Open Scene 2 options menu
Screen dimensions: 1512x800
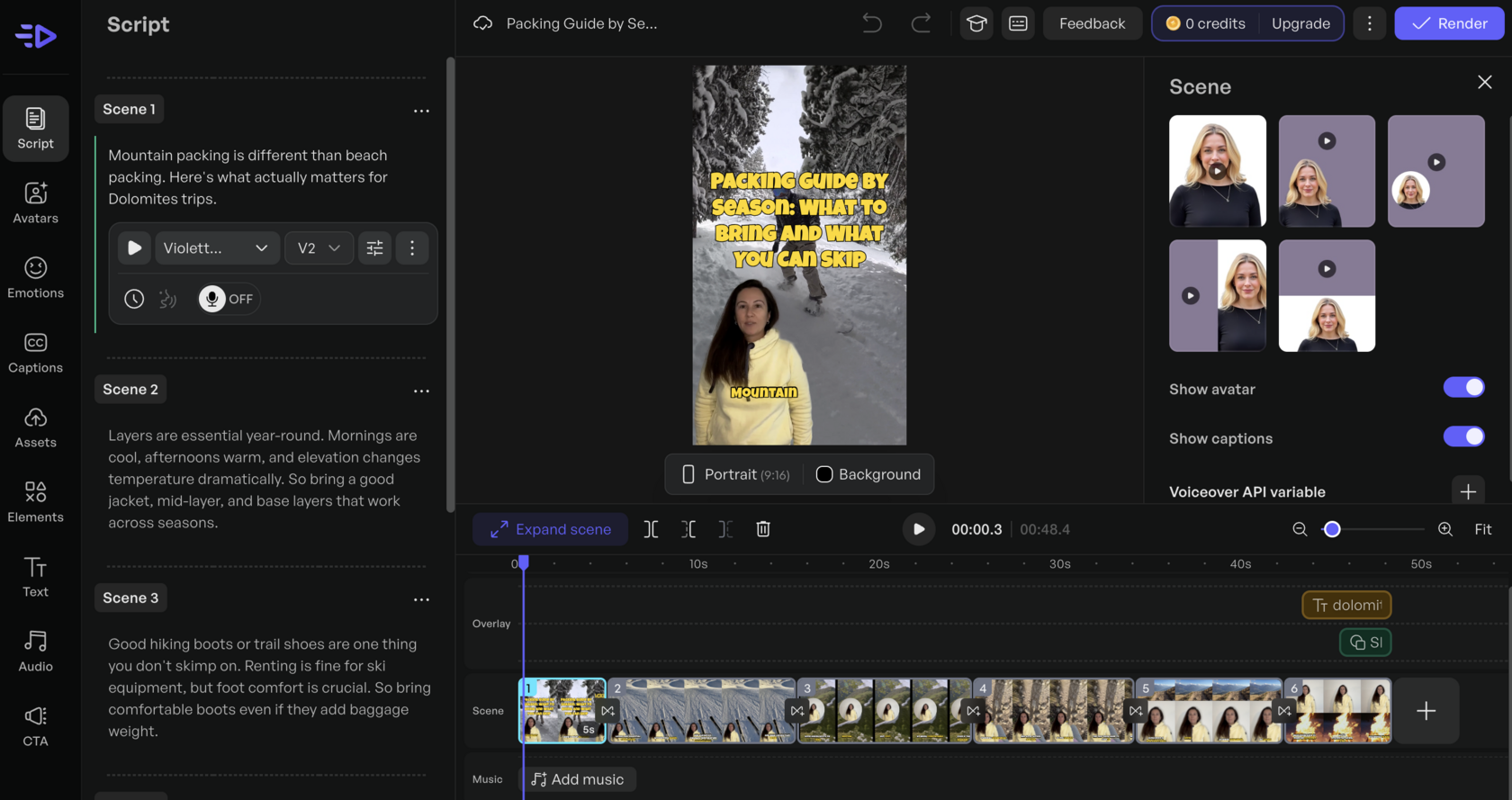click(421, 391)
